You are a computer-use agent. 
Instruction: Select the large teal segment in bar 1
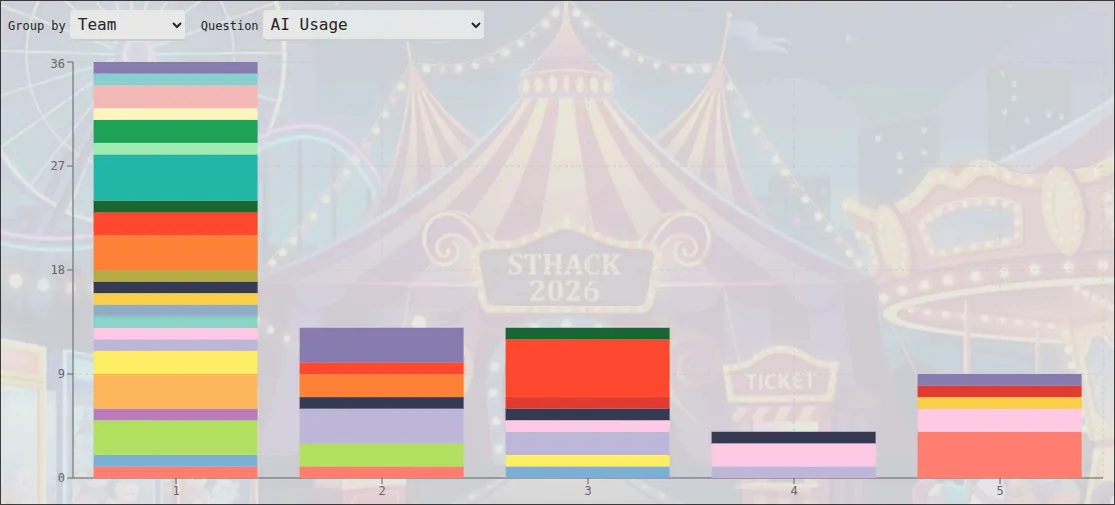tap(176, 178)
